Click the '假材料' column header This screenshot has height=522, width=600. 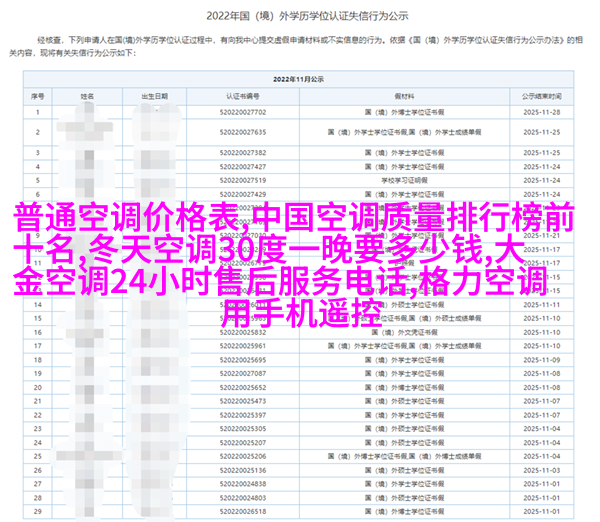[x=404, y=96]
